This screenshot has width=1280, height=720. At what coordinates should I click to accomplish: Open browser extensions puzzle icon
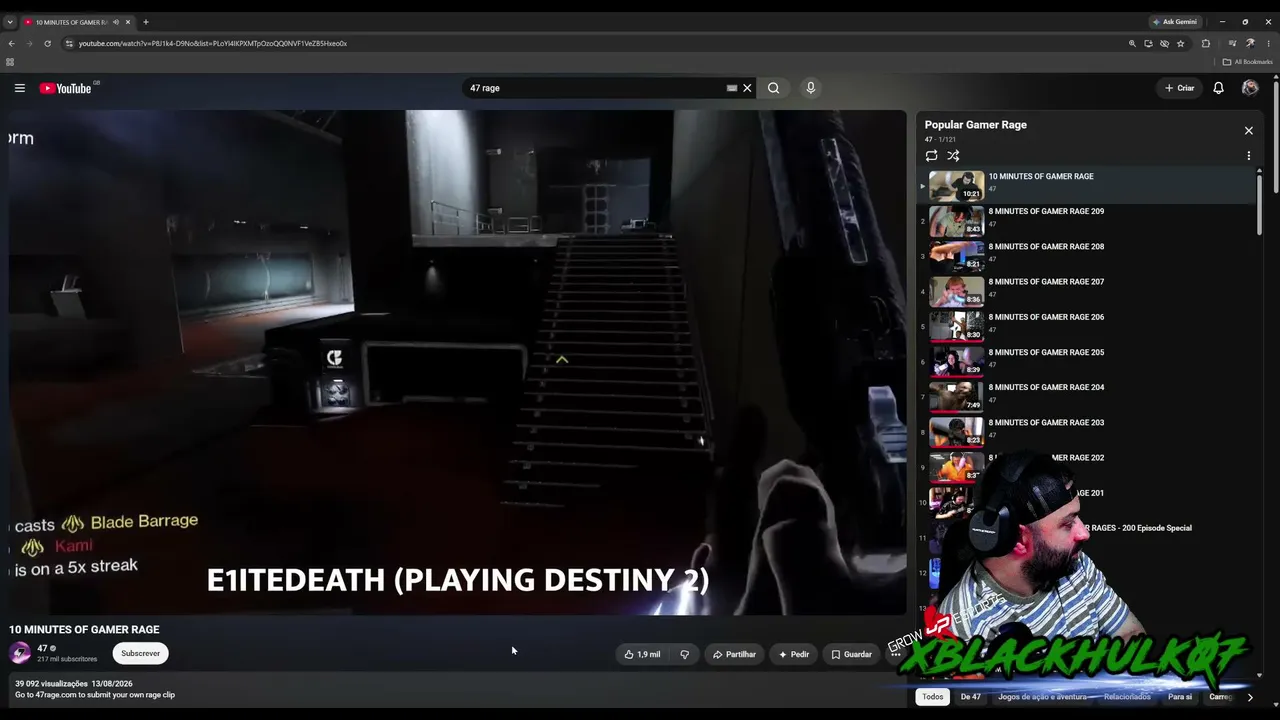(x=1206, y=43)
